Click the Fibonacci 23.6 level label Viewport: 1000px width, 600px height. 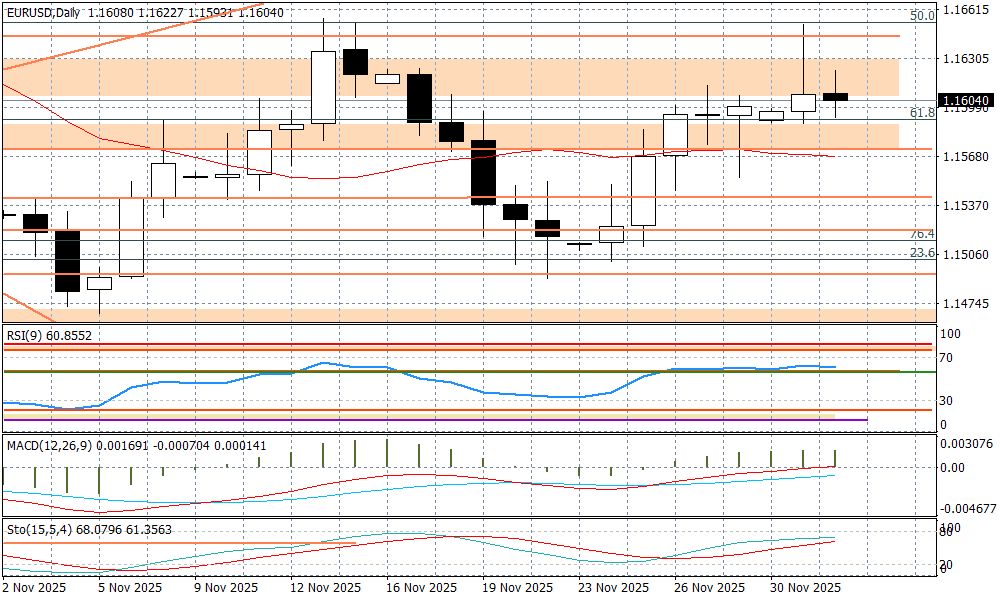point(921,253)
